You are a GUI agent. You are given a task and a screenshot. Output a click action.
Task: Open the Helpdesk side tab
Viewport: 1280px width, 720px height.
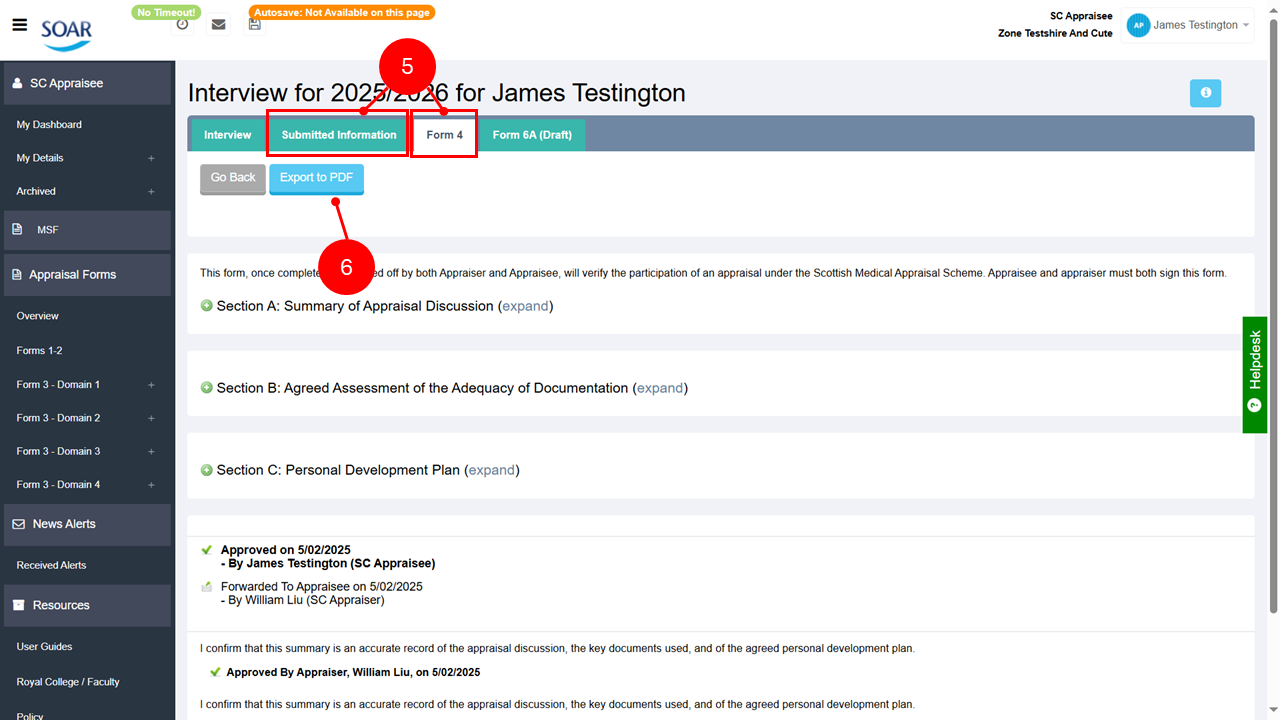pyautogui.click(x=1255, y=374)
